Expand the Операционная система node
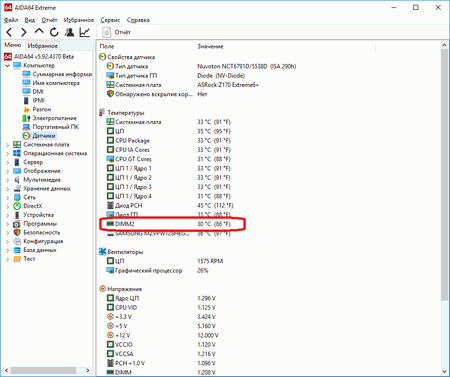 [x=7, y=154]
